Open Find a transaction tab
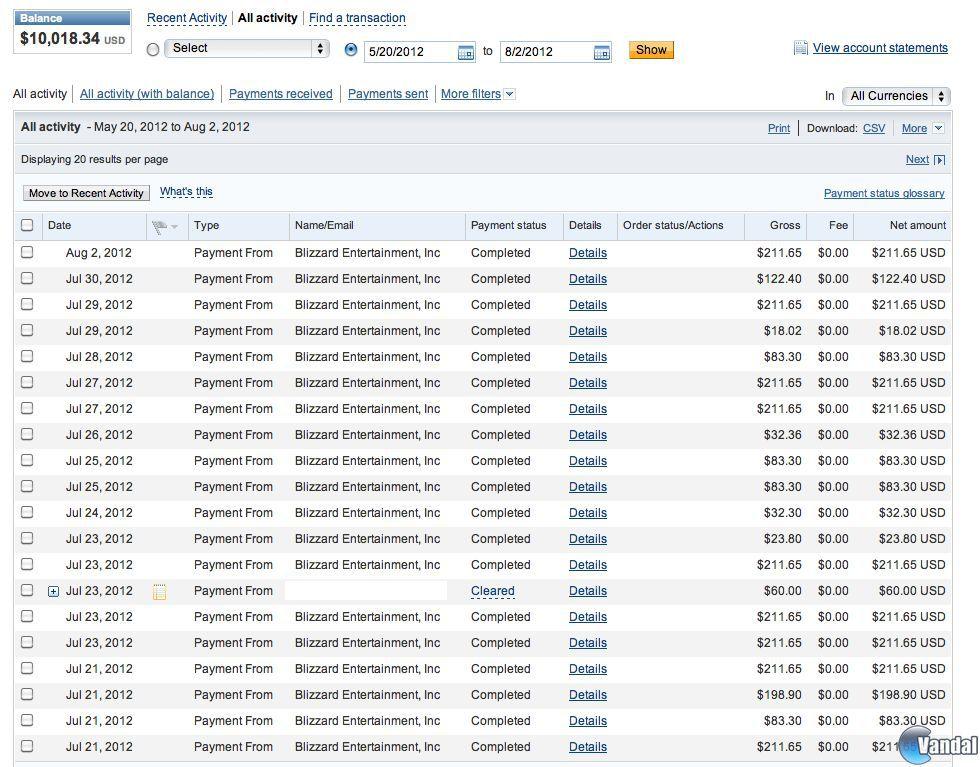 coord(358,18)
